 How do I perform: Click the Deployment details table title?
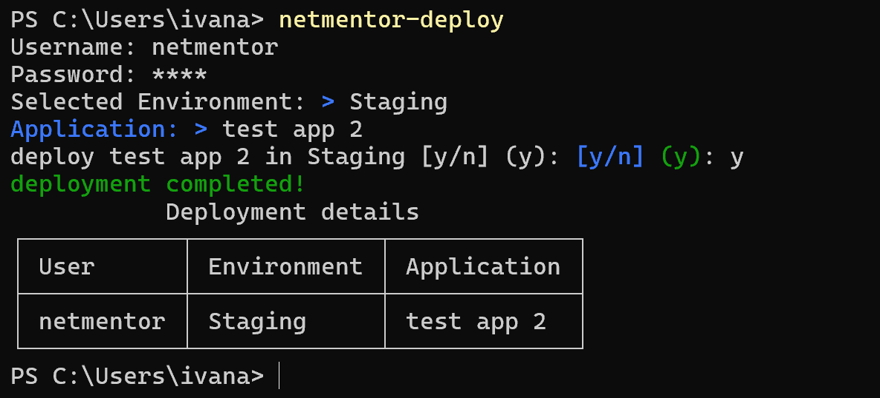292,212
